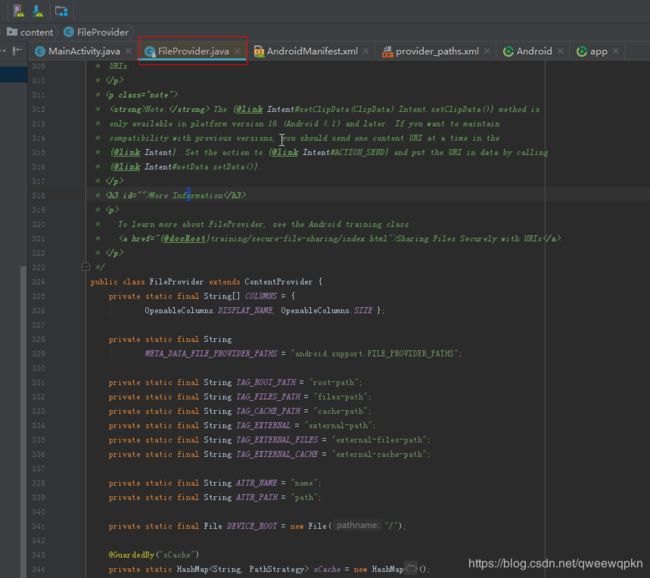
Task: Click the TAG_FILES_PATH constant
Action: click(x=268, y=397)
